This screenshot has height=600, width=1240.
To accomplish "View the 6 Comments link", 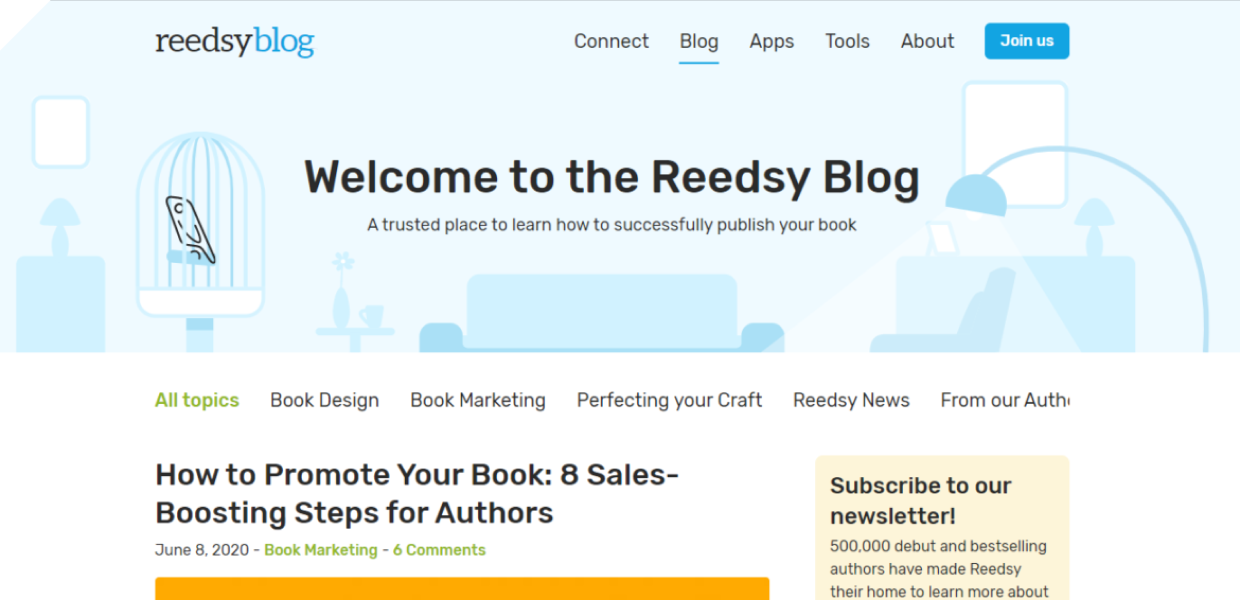I will [439, 550].
